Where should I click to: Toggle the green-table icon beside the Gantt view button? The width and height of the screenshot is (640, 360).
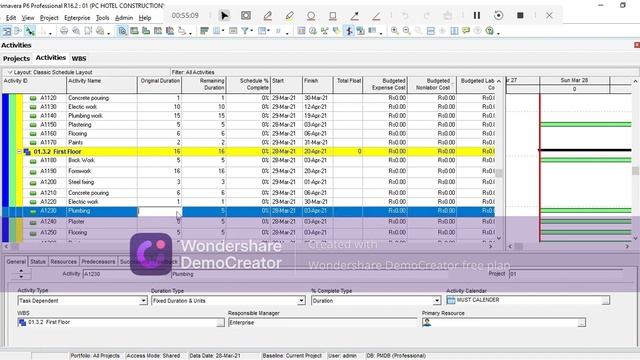point(134,31)
